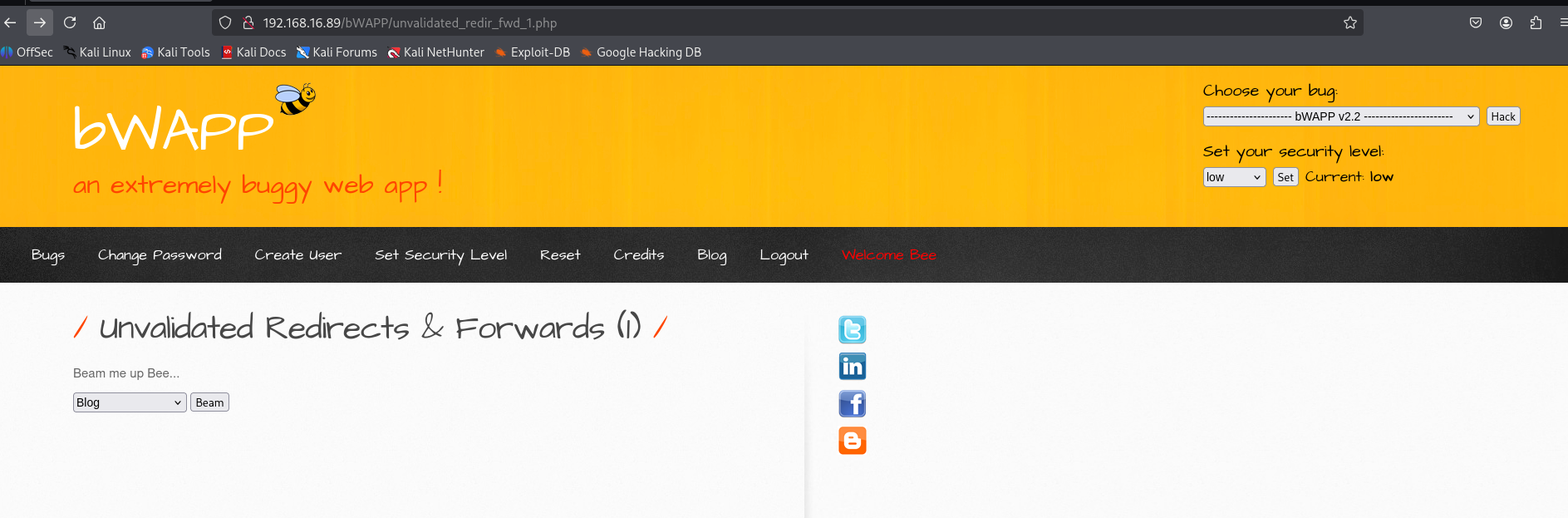This screenshot has height=518, width=1568.
Task: Open the Reset menu item
Action: coord(560,255)
